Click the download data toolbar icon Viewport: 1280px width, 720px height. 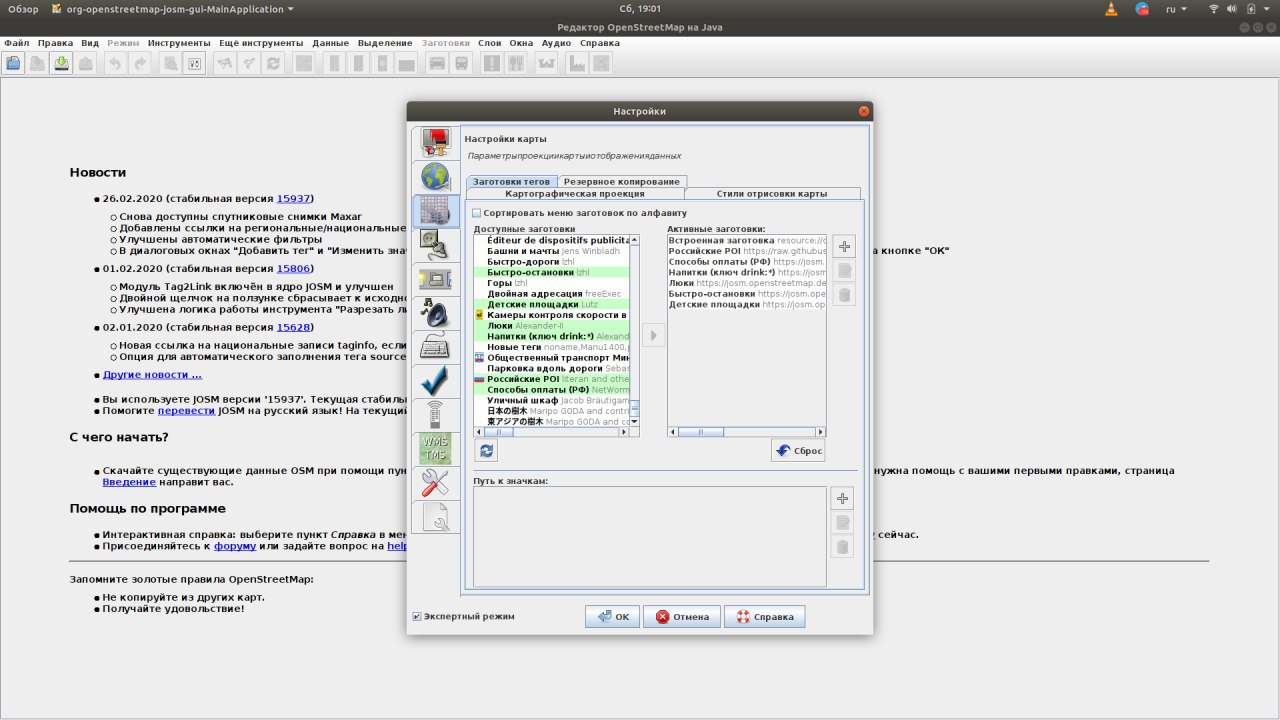pos(62,63)
